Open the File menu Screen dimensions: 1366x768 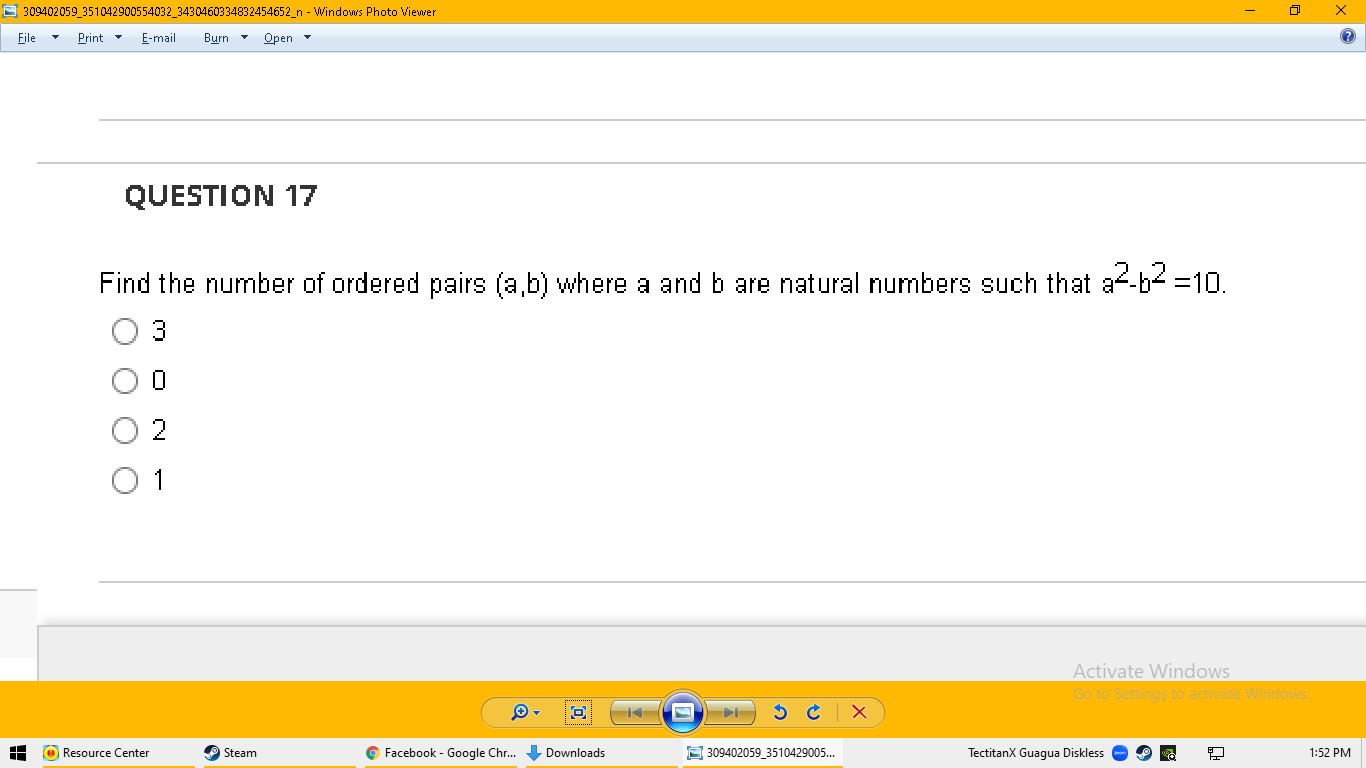point(26,38)
